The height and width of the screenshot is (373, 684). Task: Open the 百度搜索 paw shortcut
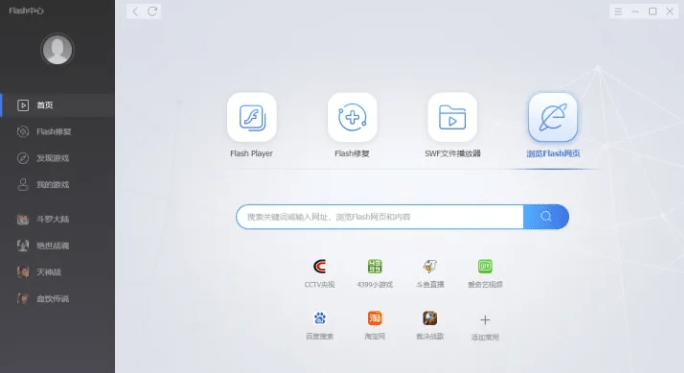(319, 325)
